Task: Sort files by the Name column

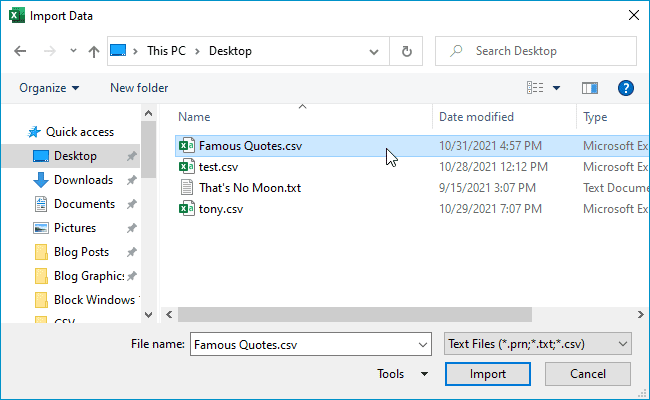Action: (x=194, y=117)
